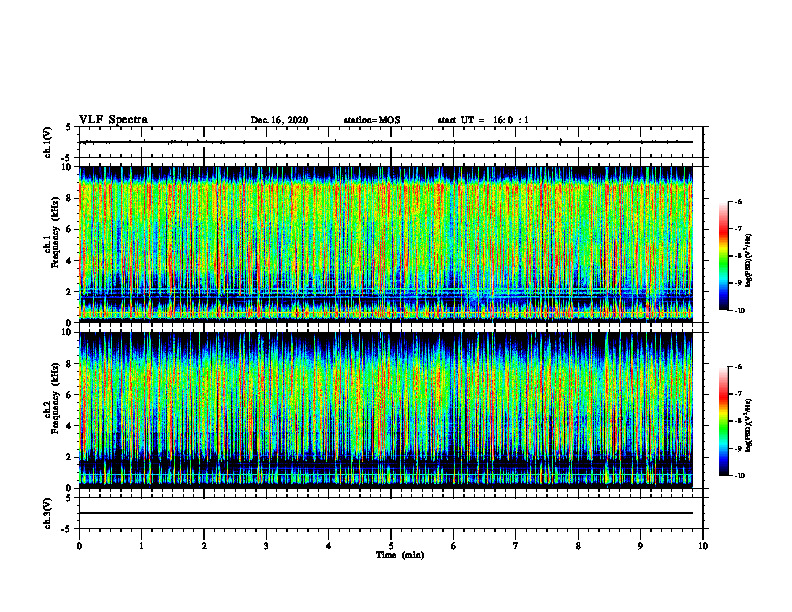Screen dimensions: 792x612
Task: Click the "-5" tick on the ch.3(V) axis
Action: [x=67, y=529]
